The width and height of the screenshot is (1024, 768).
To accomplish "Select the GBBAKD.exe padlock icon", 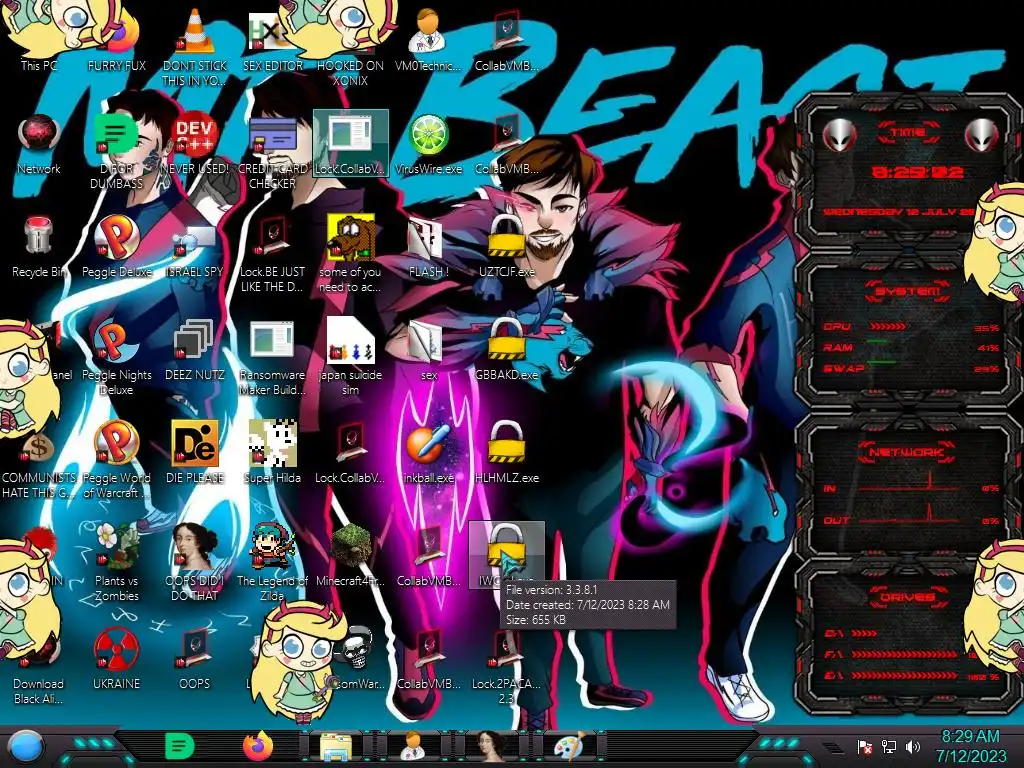I will click(x=506, y=350).
